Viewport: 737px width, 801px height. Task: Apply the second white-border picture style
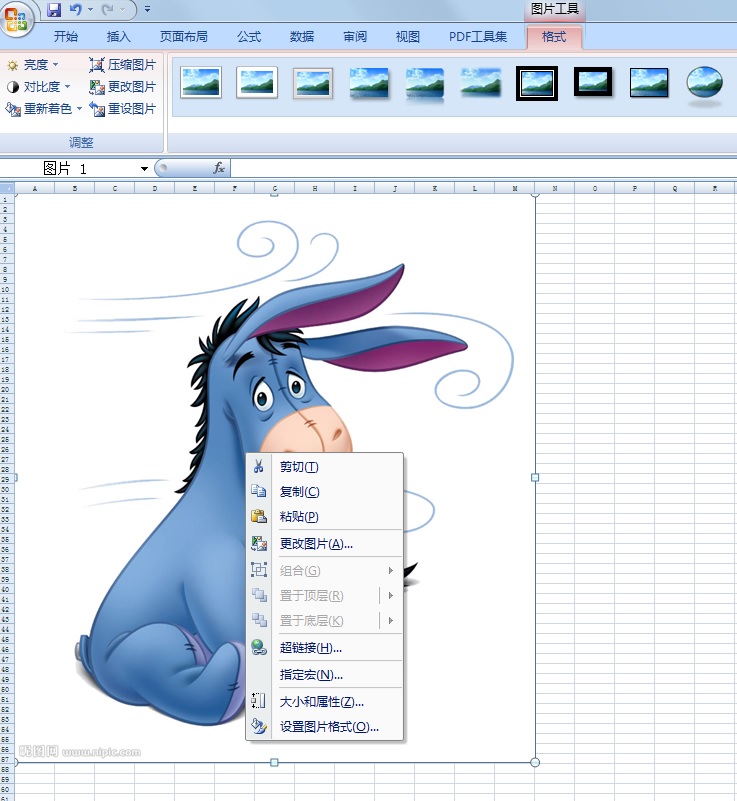tap(257, 82)
